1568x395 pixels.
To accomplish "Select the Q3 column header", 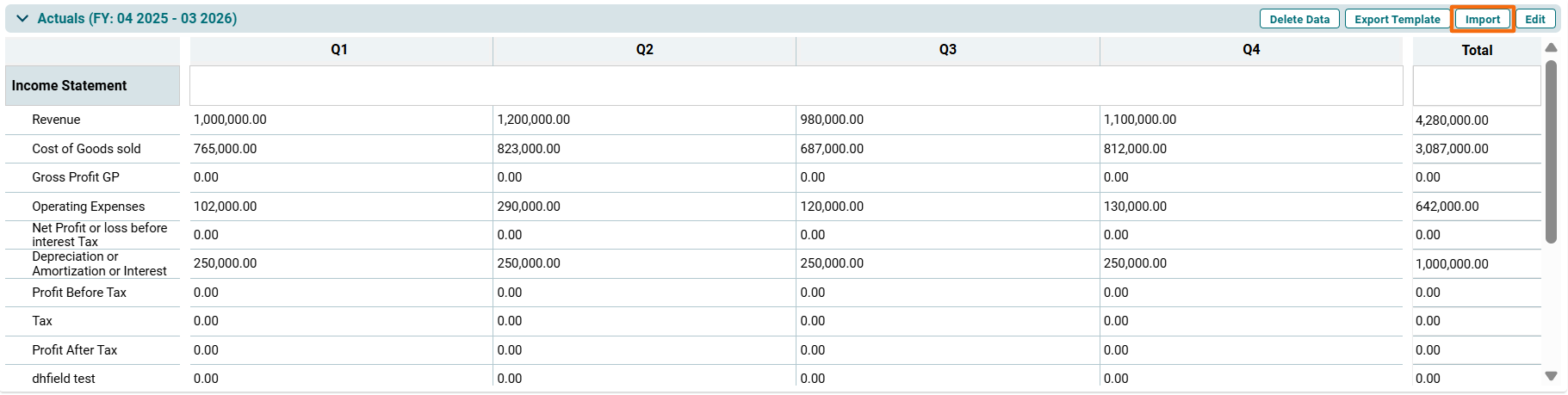I will pyautogui.click(x=947, y=50).
